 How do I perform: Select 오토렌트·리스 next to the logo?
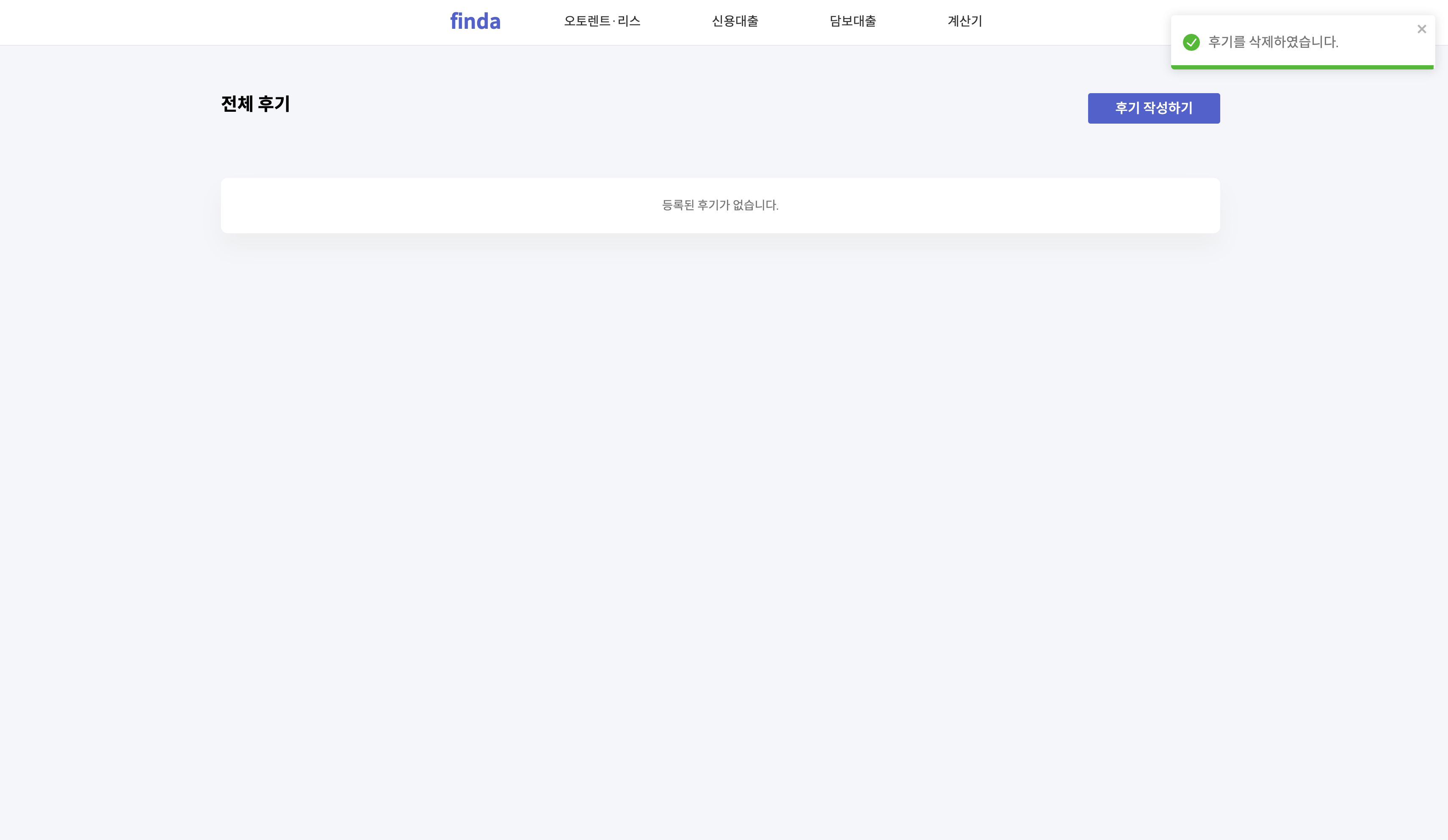click(x=602, y=21)
